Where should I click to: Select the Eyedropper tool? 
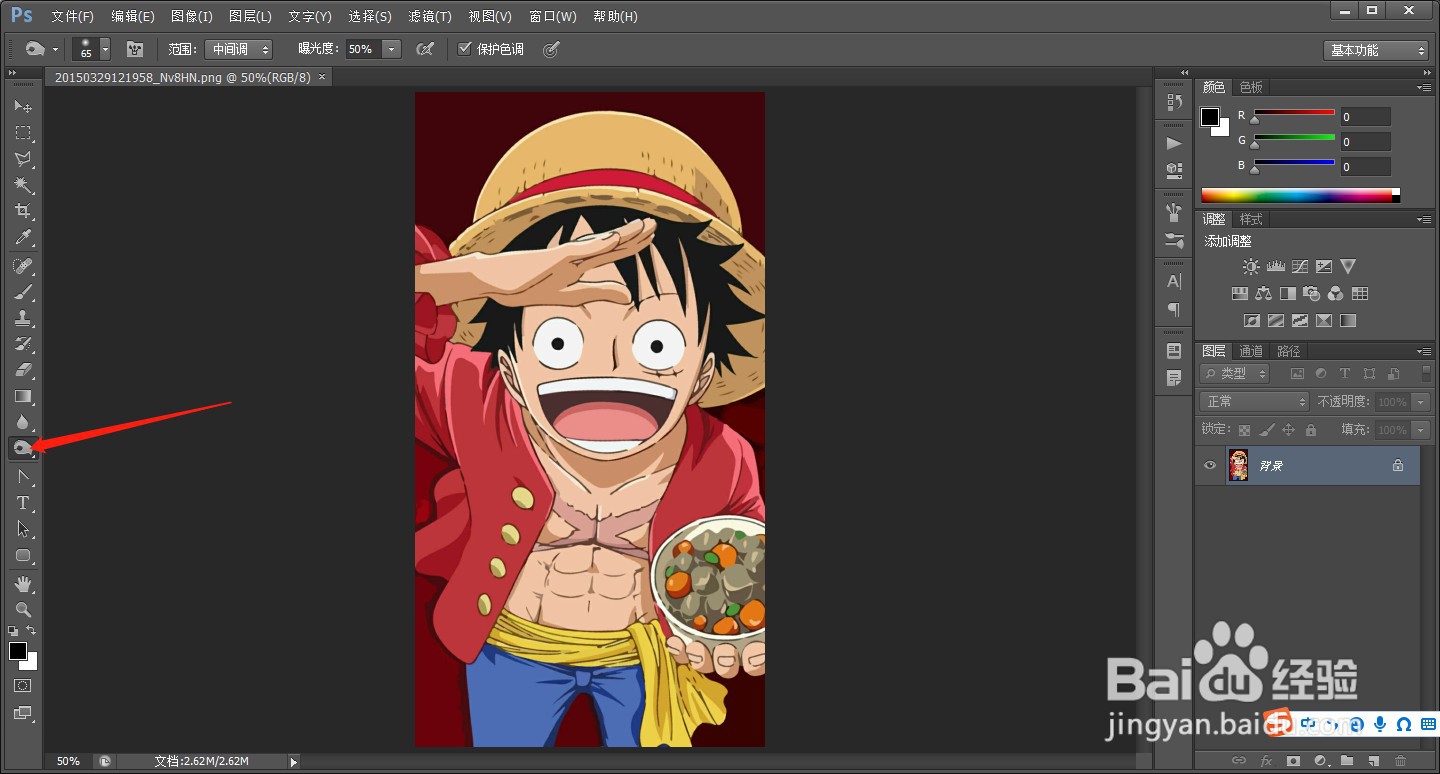(23, 238)
